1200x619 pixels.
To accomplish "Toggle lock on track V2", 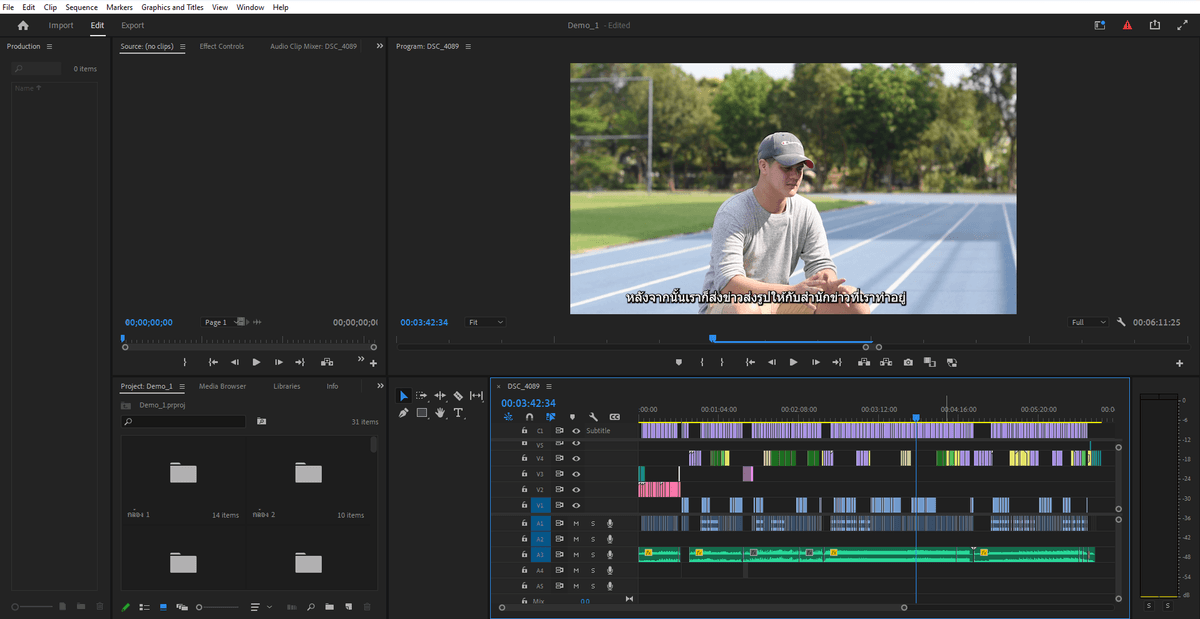I will coord(524,490).
